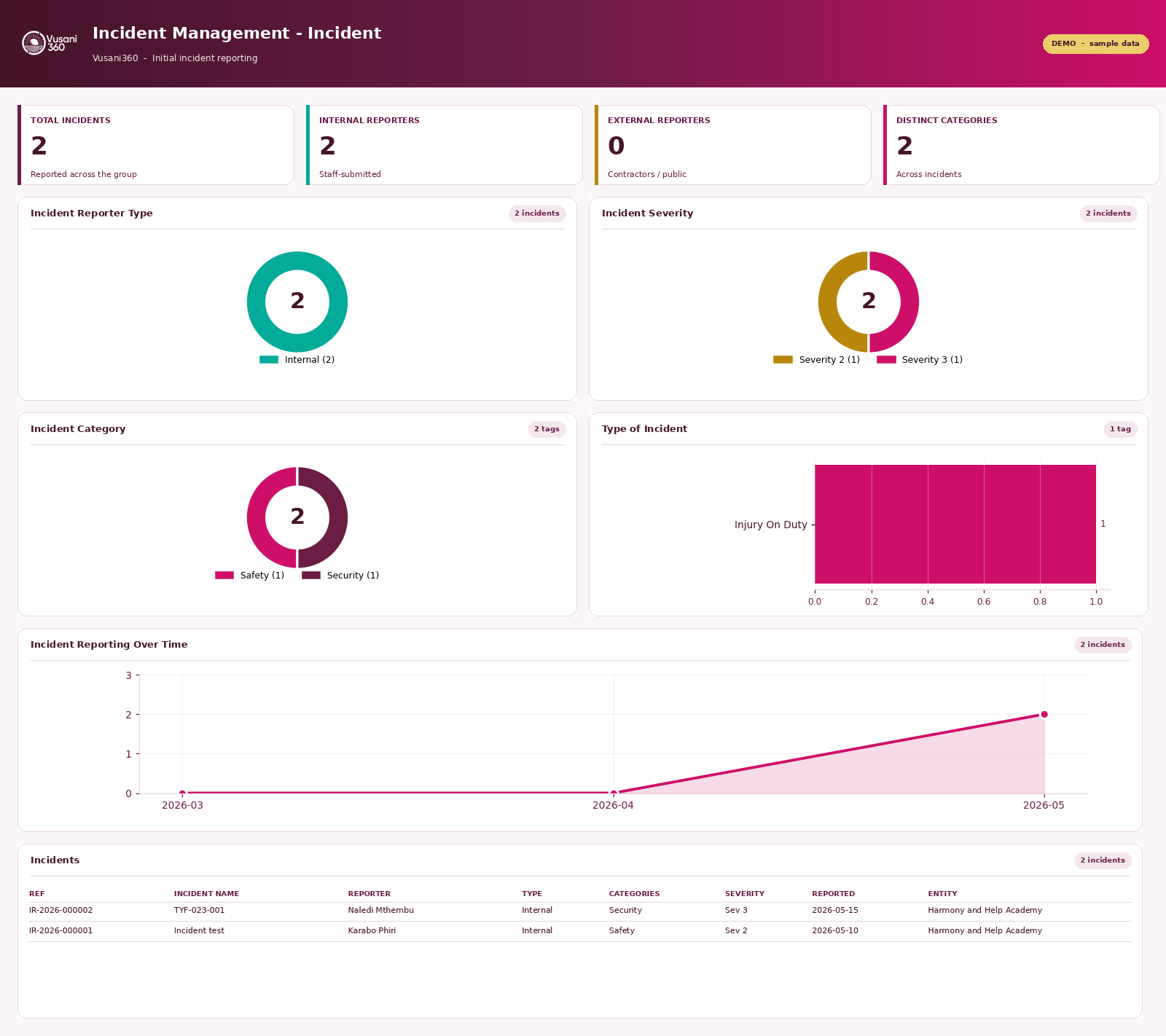Sort by the REPORTED column header
Viewport: 1166px width, 1036px height.
pyautogui.click(x=834, y=893)
